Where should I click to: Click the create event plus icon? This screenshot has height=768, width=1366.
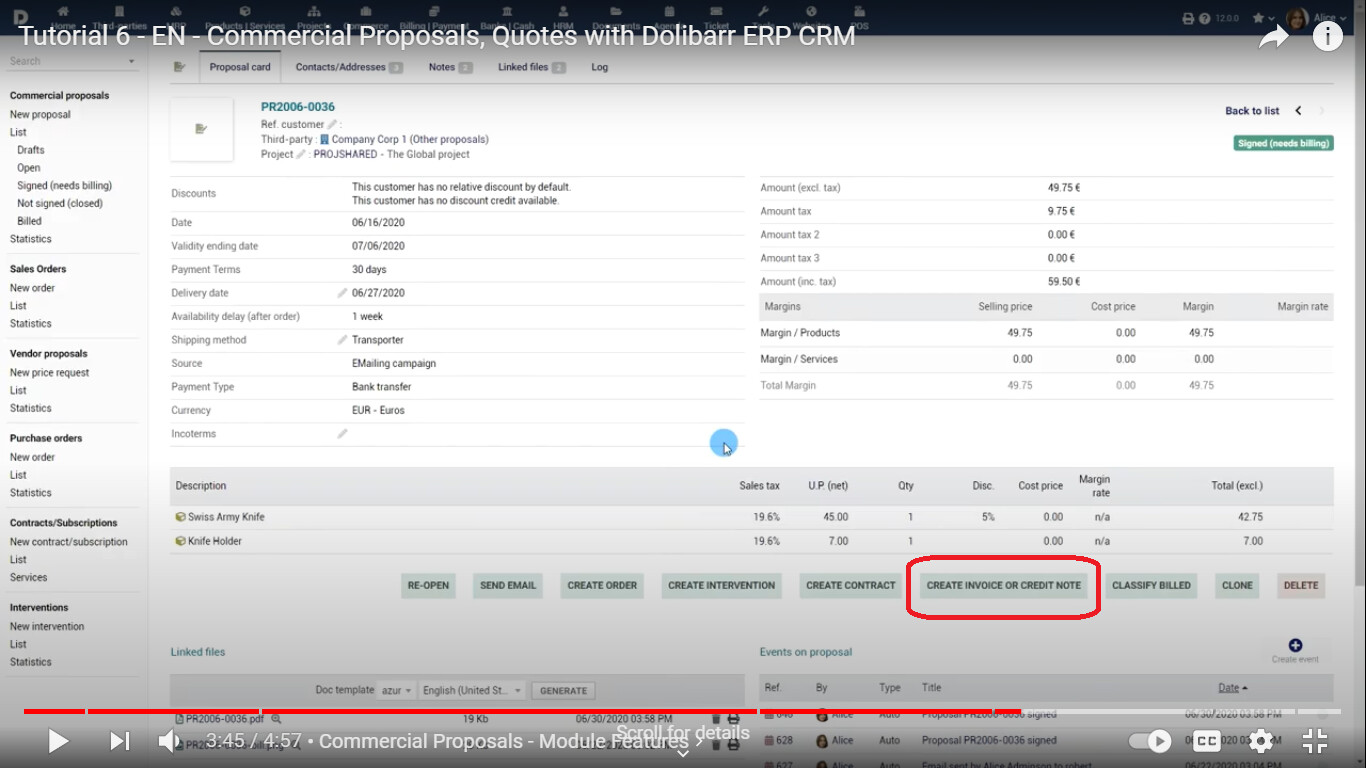tap(1295, 646)
